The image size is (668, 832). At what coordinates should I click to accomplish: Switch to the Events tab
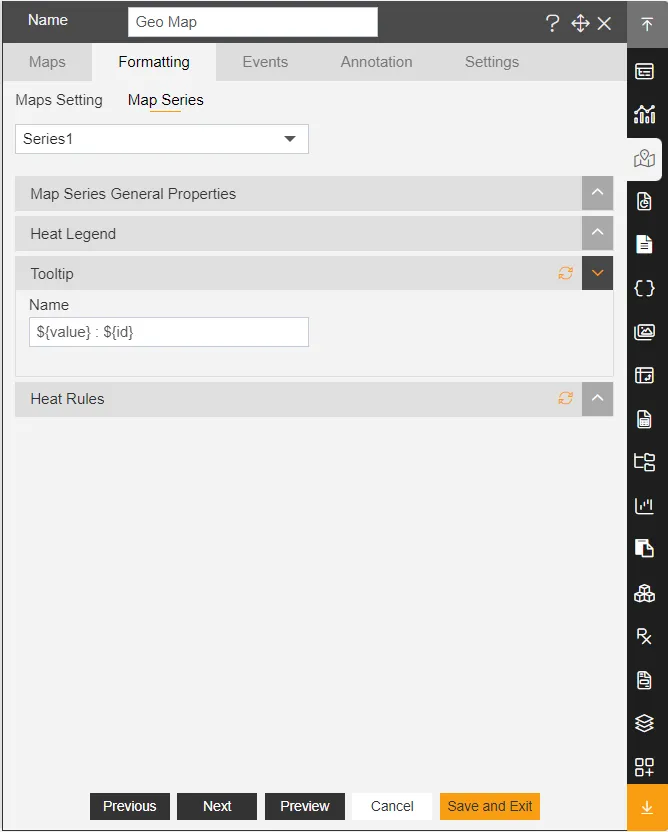265,62
